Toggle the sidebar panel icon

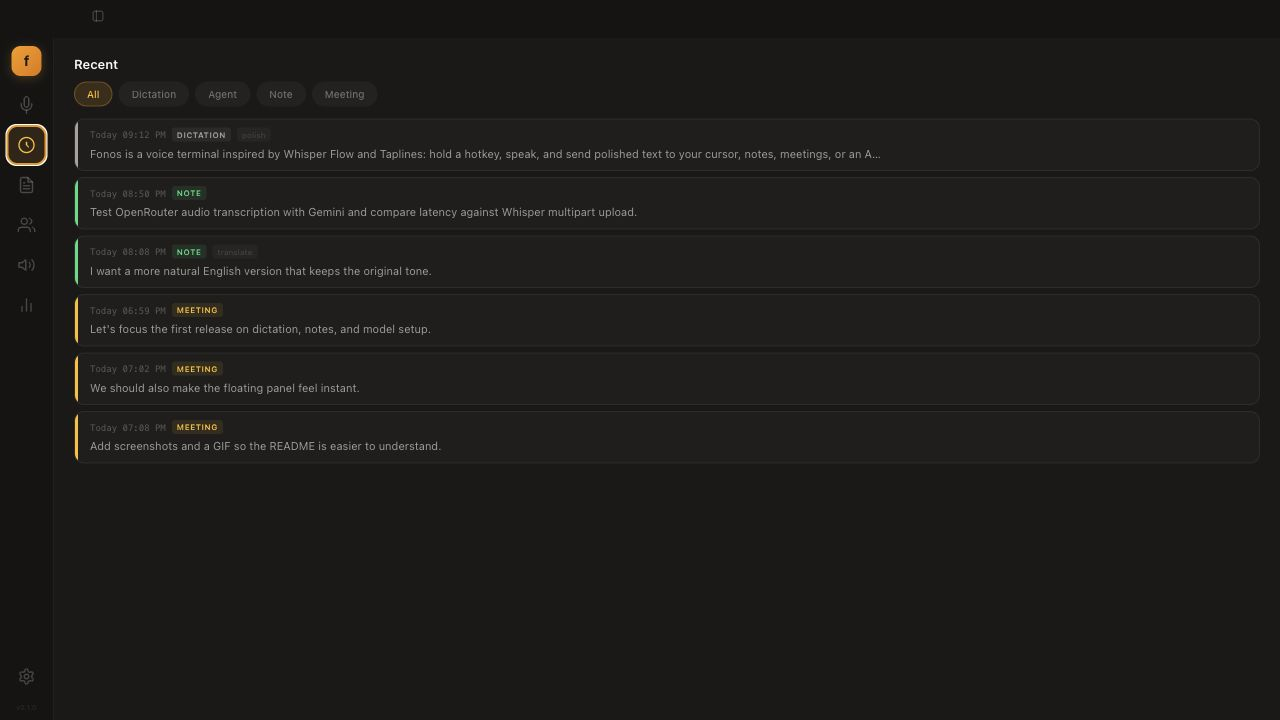(98, 16)
